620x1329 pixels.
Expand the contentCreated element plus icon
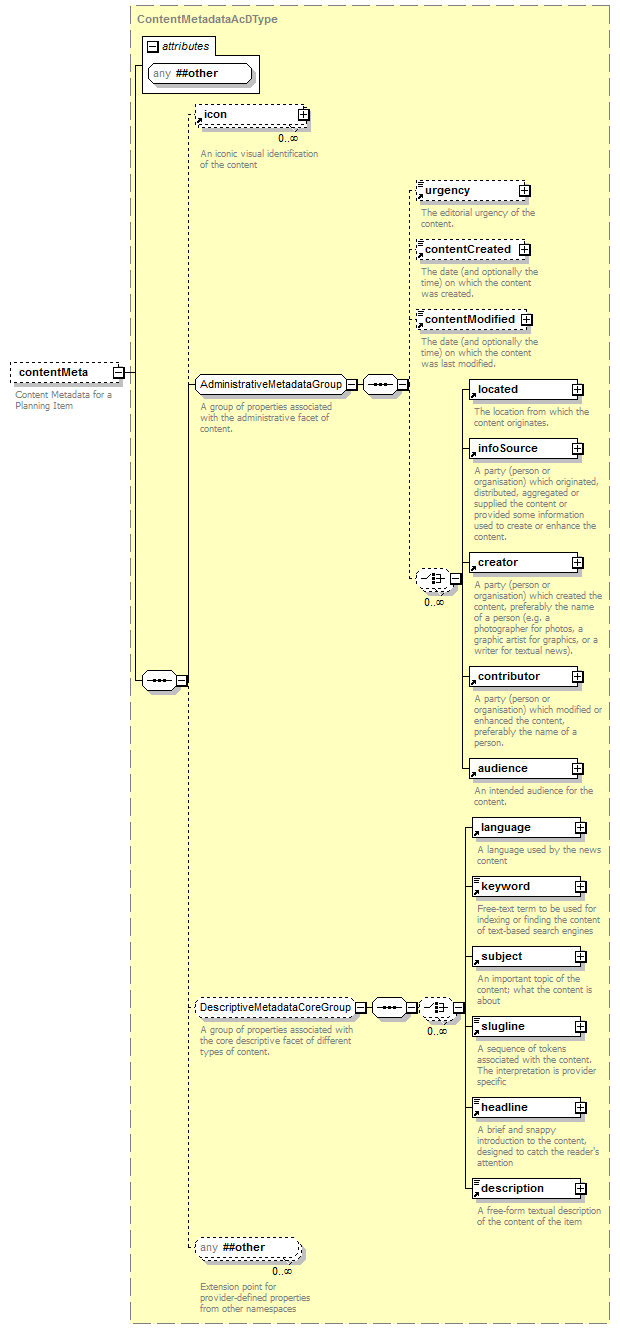(523, 250)
